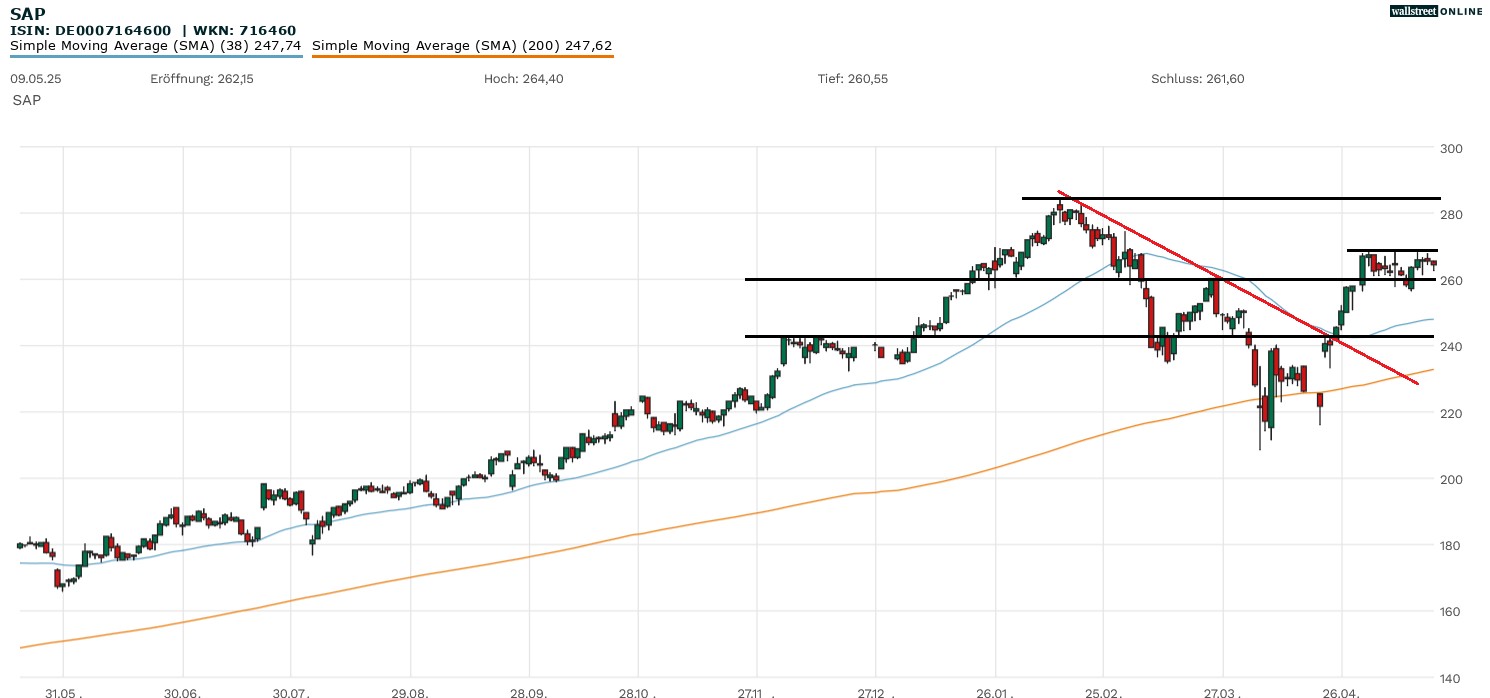Click the 140 price axis label
This screenshot has width=1490, height=698.
click(x=1451, y=678)
